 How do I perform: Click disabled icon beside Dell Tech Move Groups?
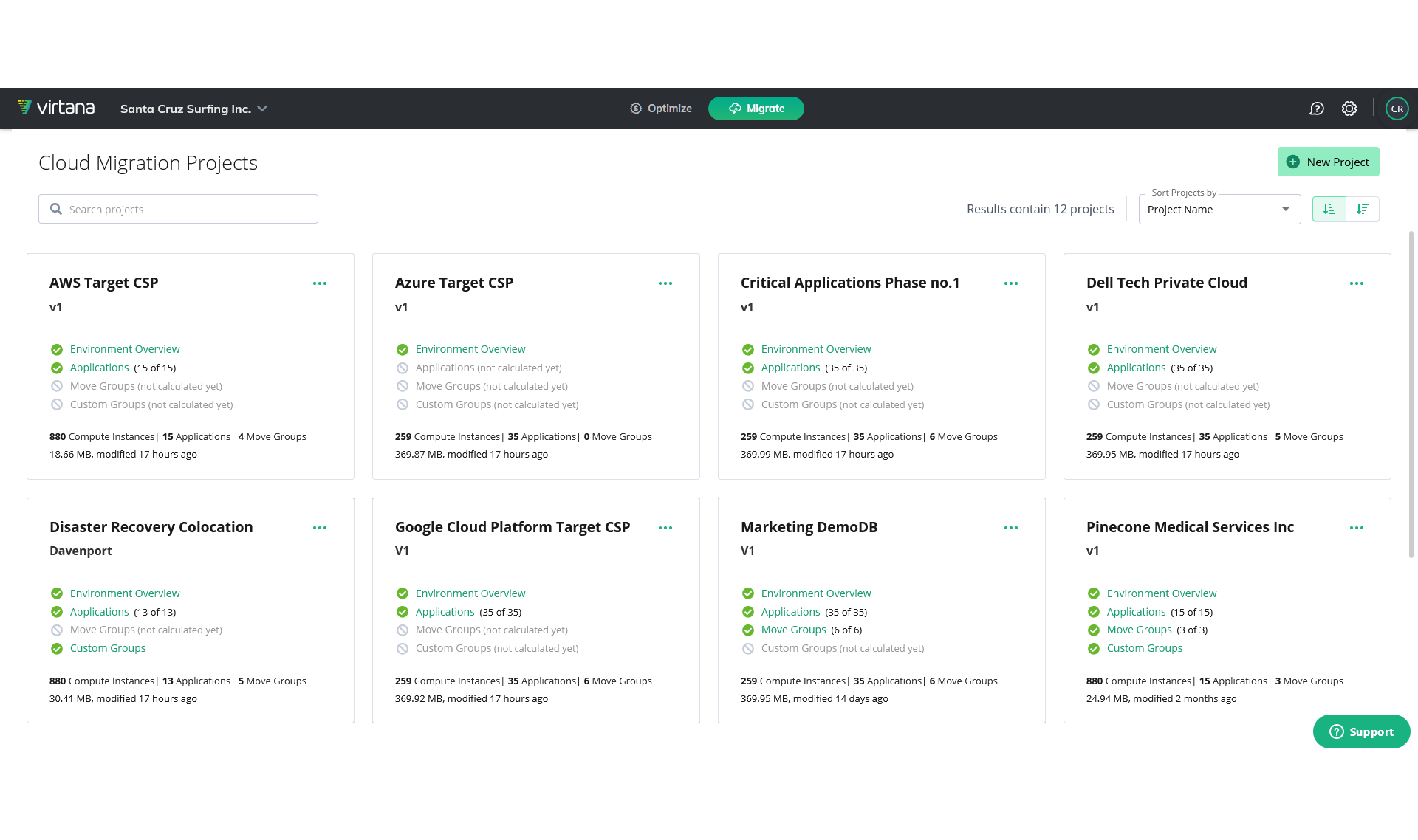[1094, 386]
